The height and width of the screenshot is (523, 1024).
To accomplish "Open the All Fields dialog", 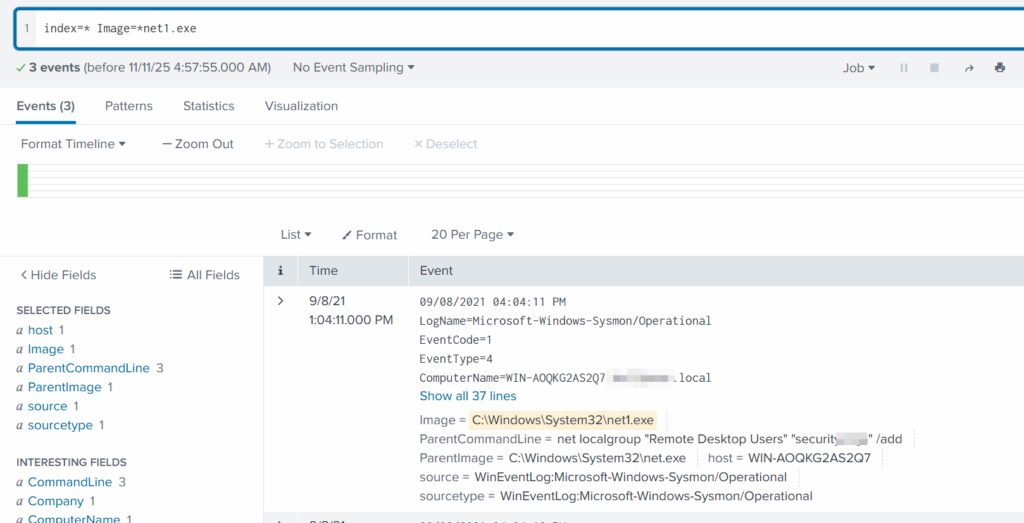I will click(x=204, y=275).
